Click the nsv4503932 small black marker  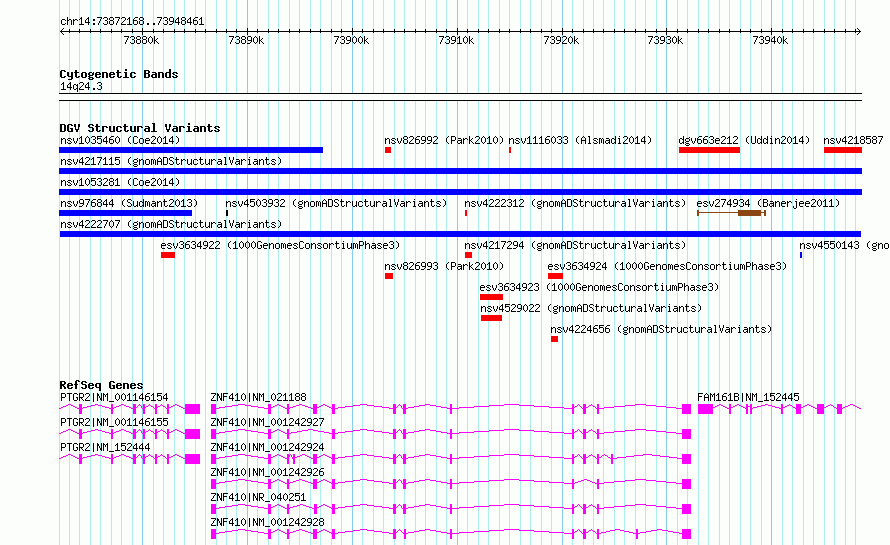coord(227,213)
